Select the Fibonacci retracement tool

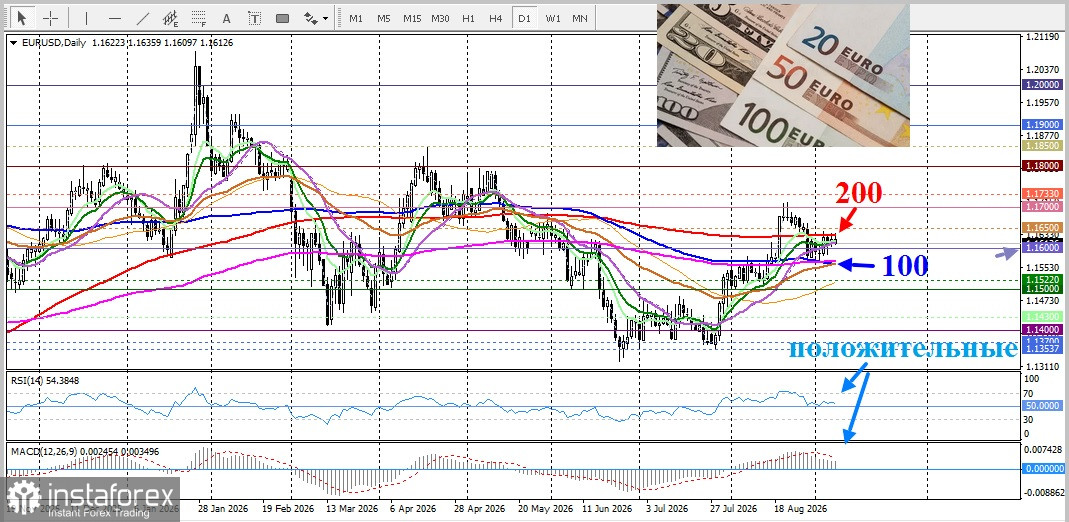click(198, 18)
